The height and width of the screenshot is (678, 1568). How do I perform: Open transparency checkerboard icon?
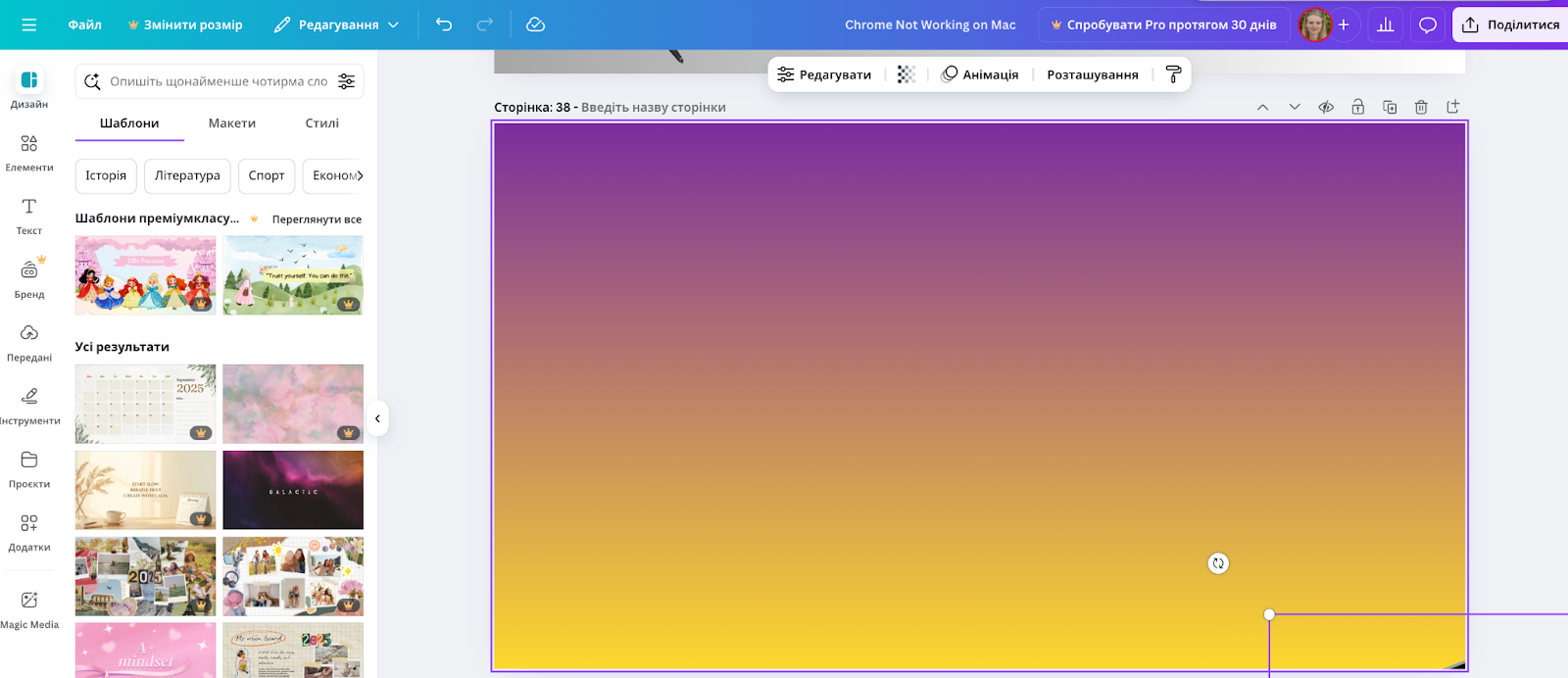pos(906,74)
